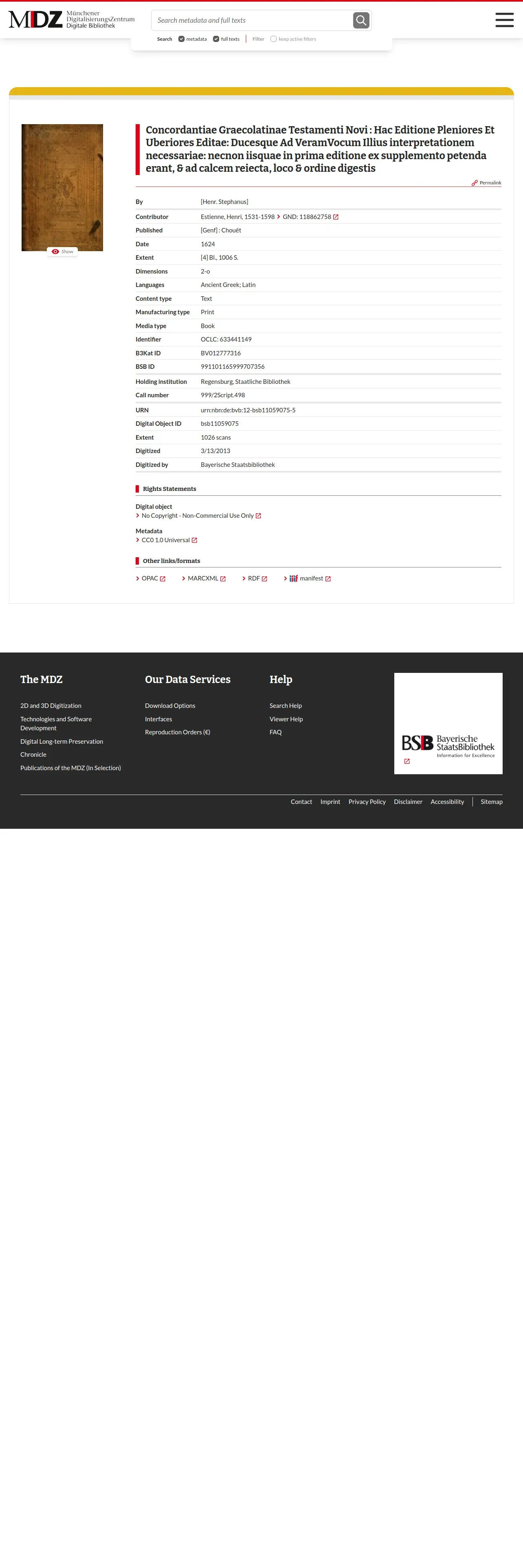Open the Contact footer link
The image size is (523, 1568).
[301, 802]
